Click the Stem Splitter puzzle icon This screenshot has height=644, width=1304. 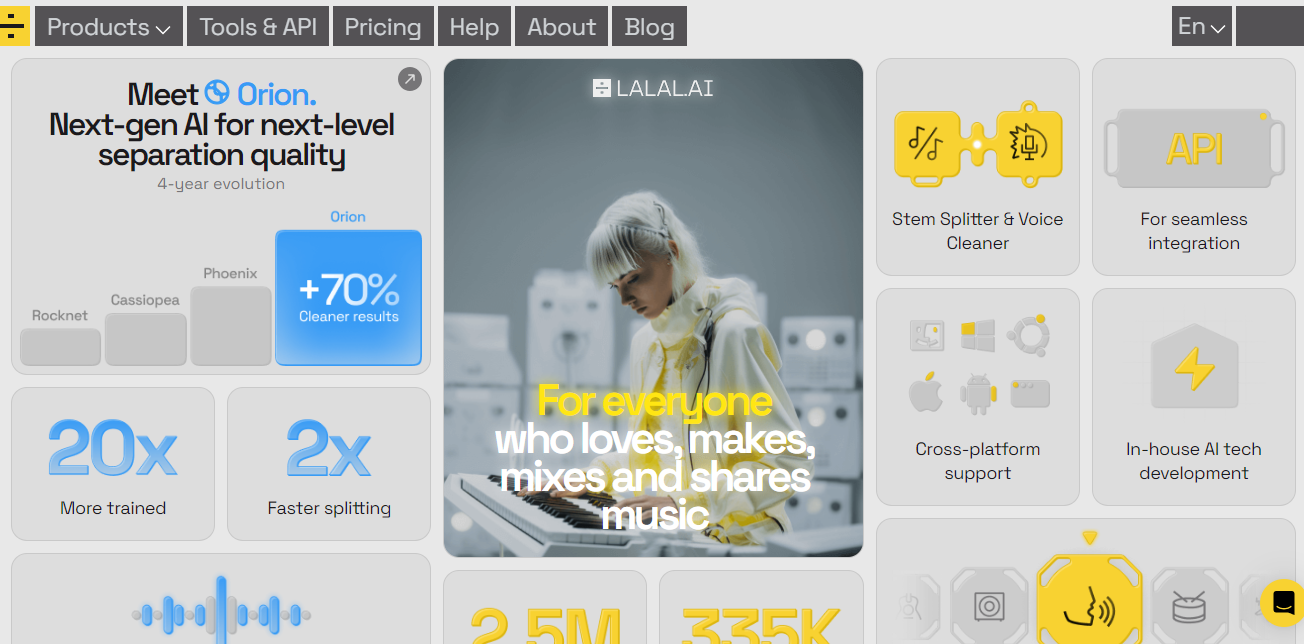click(x=978, y=145)
